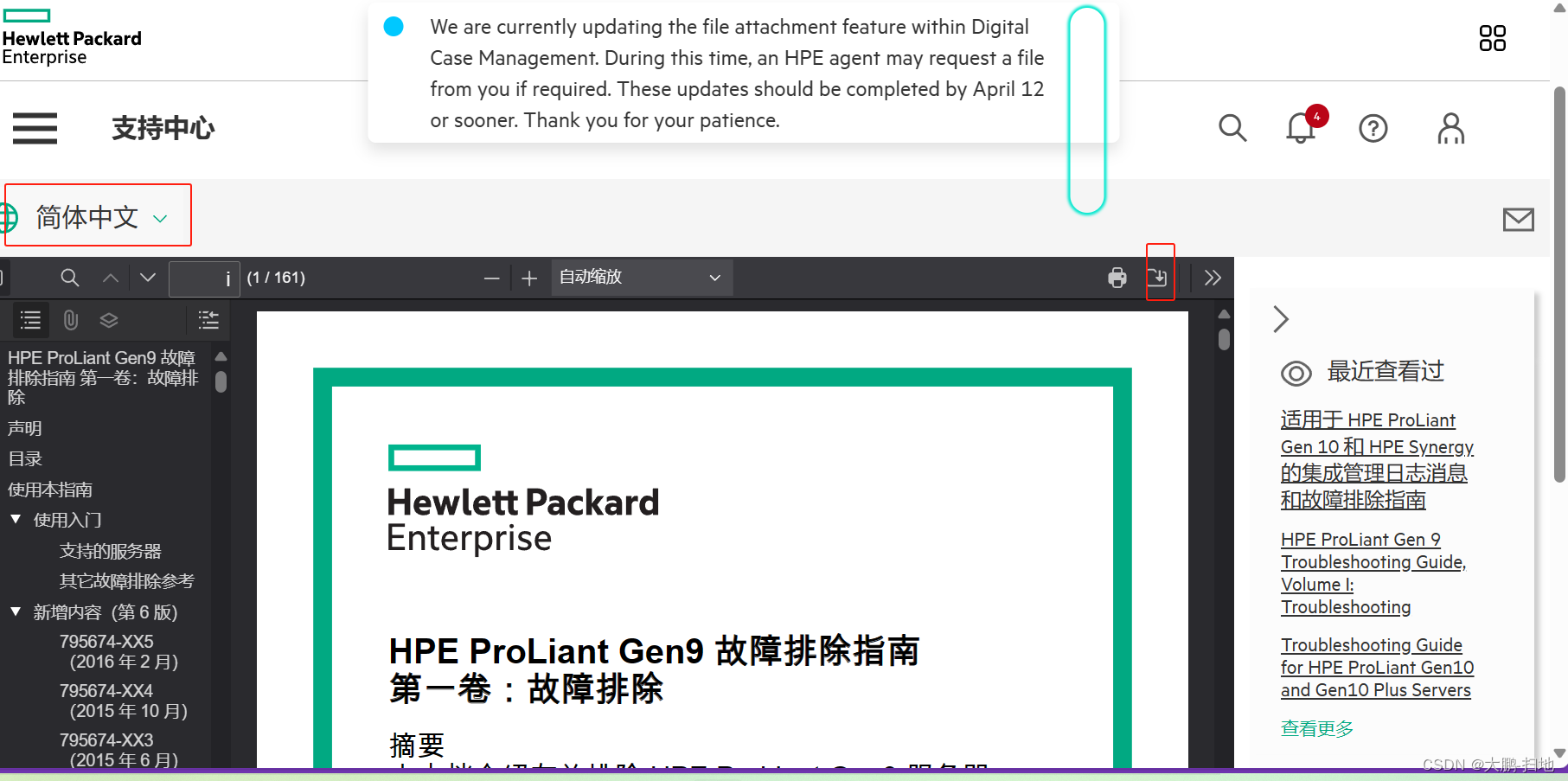Click the current outline item button

[208, 321]
